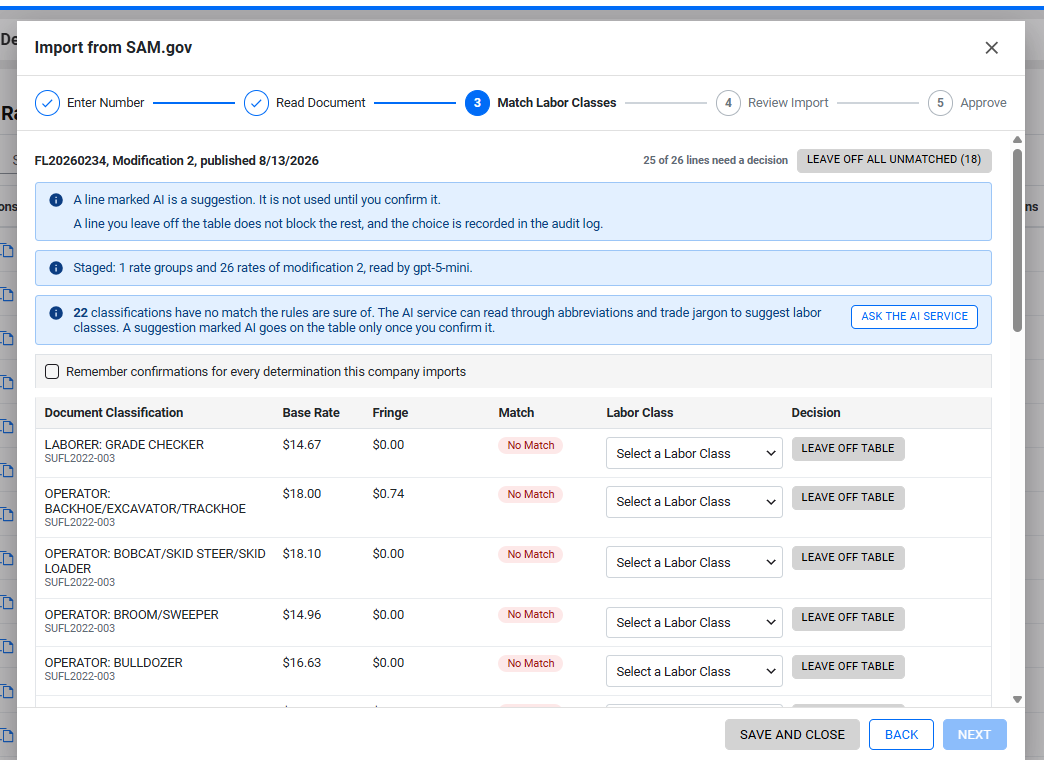Select step 3 Match Labor Classes circle

coord(477,103)
